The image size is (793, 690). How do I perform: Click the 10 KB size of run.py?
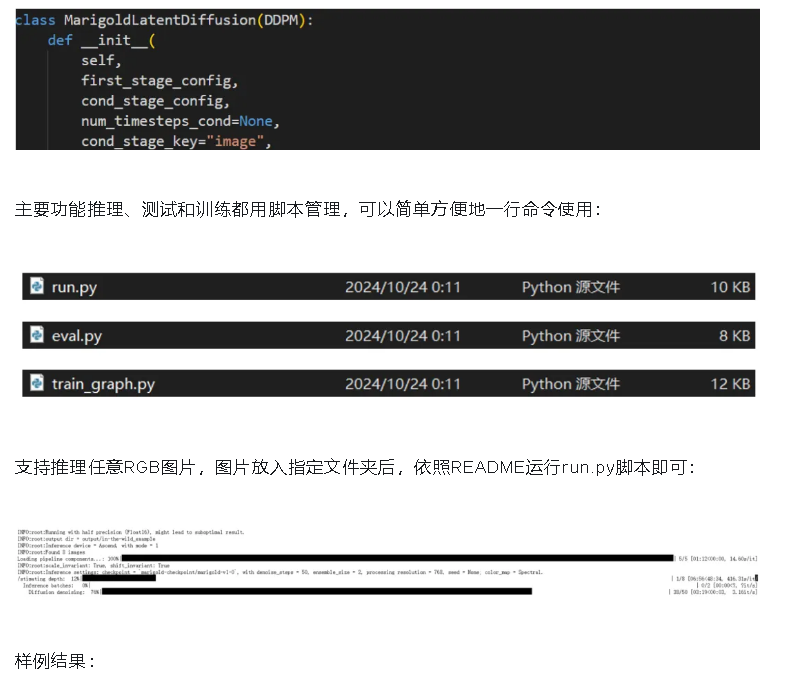tap(730, 287)
